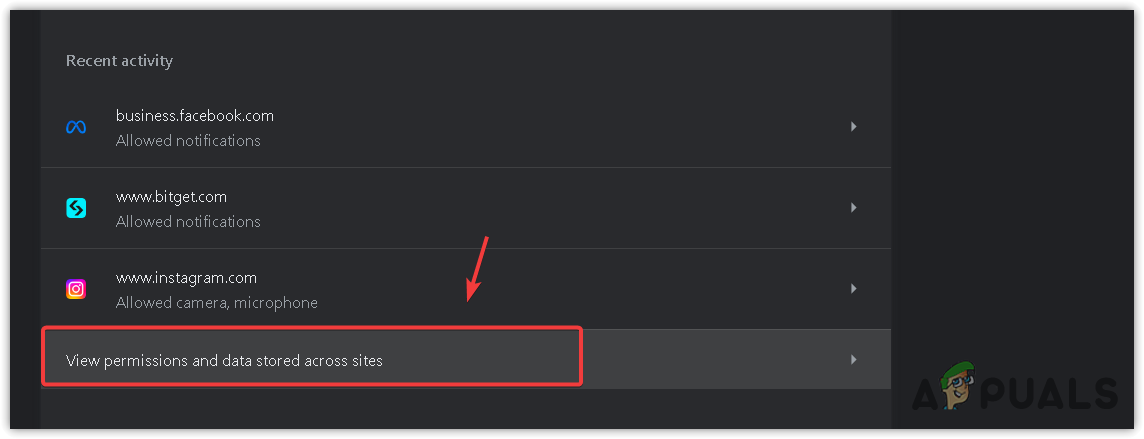Click the Instagram logo icon
Image resolution: width=1144 pixels, height=439 pixels.
(76, 289)
